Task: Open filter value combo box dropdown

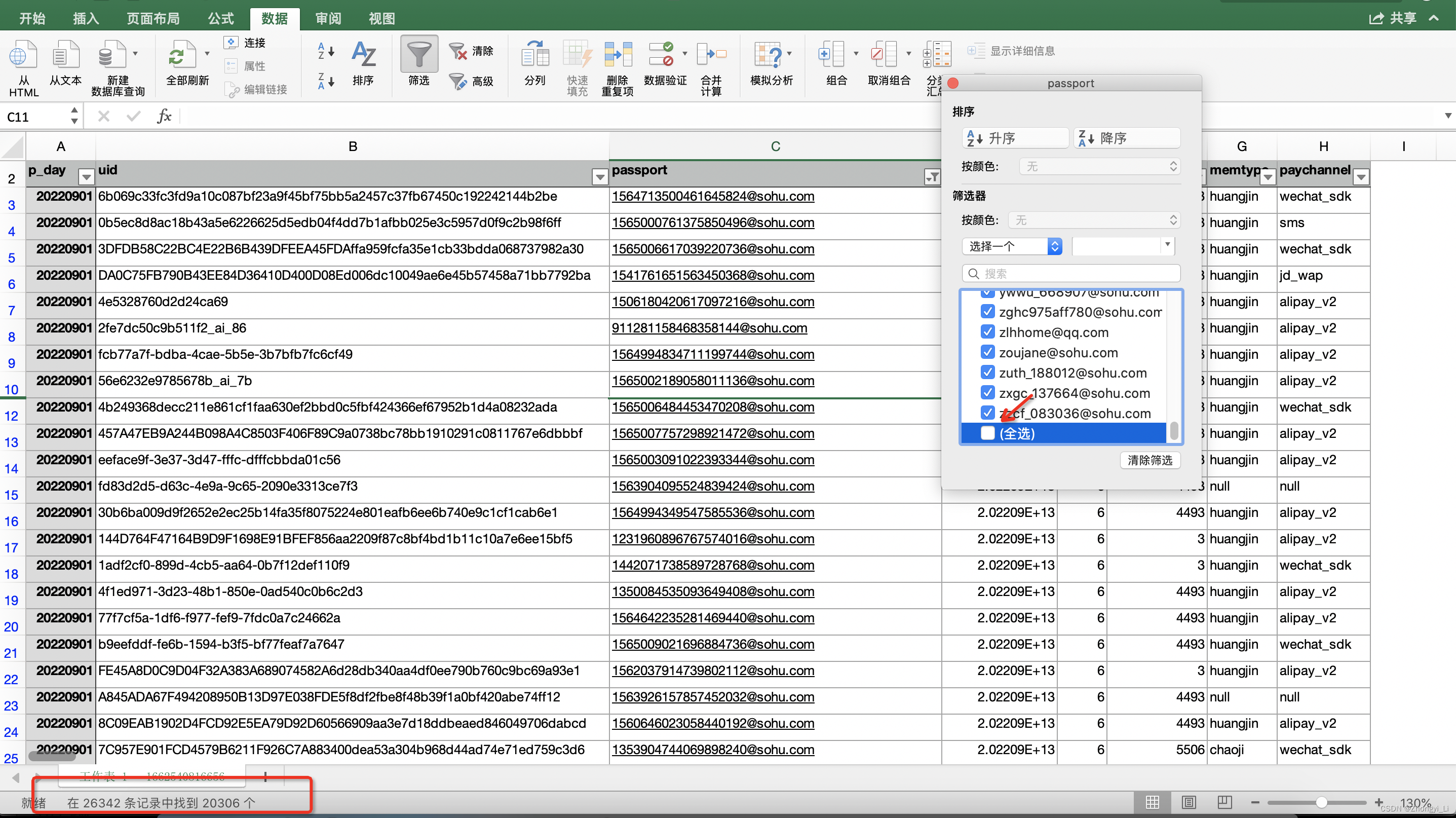Action: pos(1167,245)
